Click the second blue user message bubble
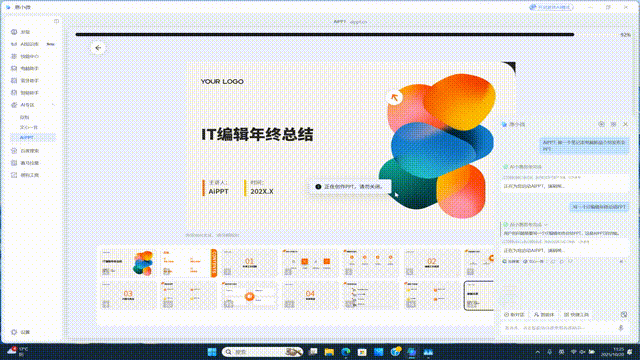The image size is (640, 360). tap(599, 207)
